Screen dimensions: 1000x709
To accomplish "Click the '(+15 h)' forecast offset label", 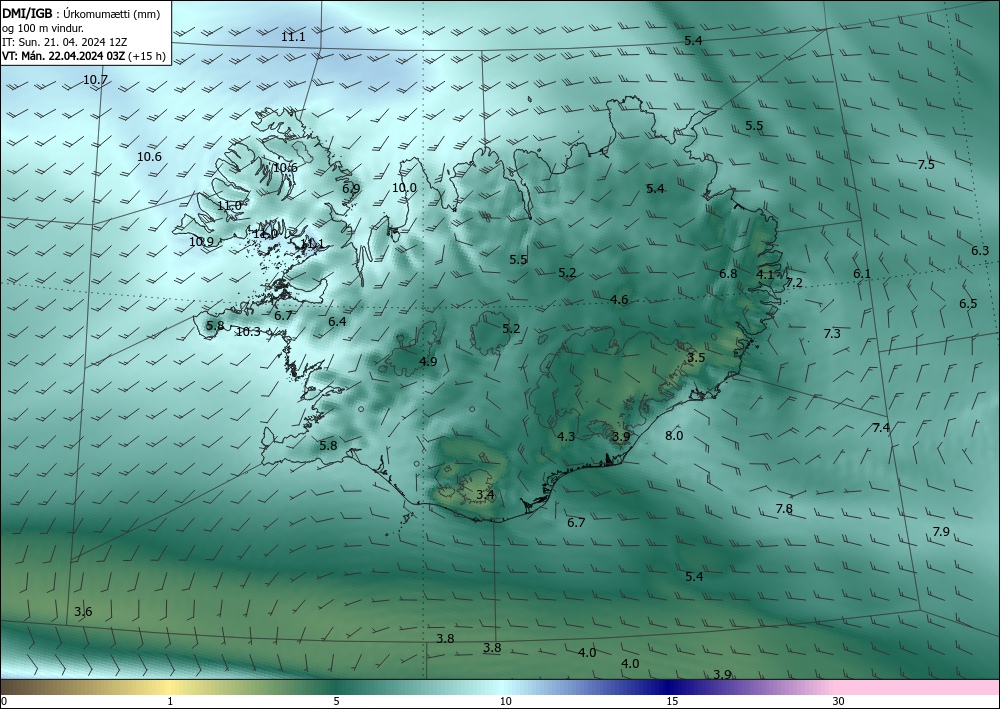I will [x=147, y=56].
